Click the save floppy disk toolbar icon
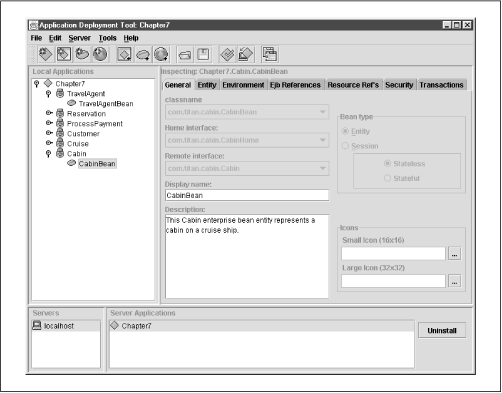Viewport: 502px width, 393px height. click(x=203, y=54)
